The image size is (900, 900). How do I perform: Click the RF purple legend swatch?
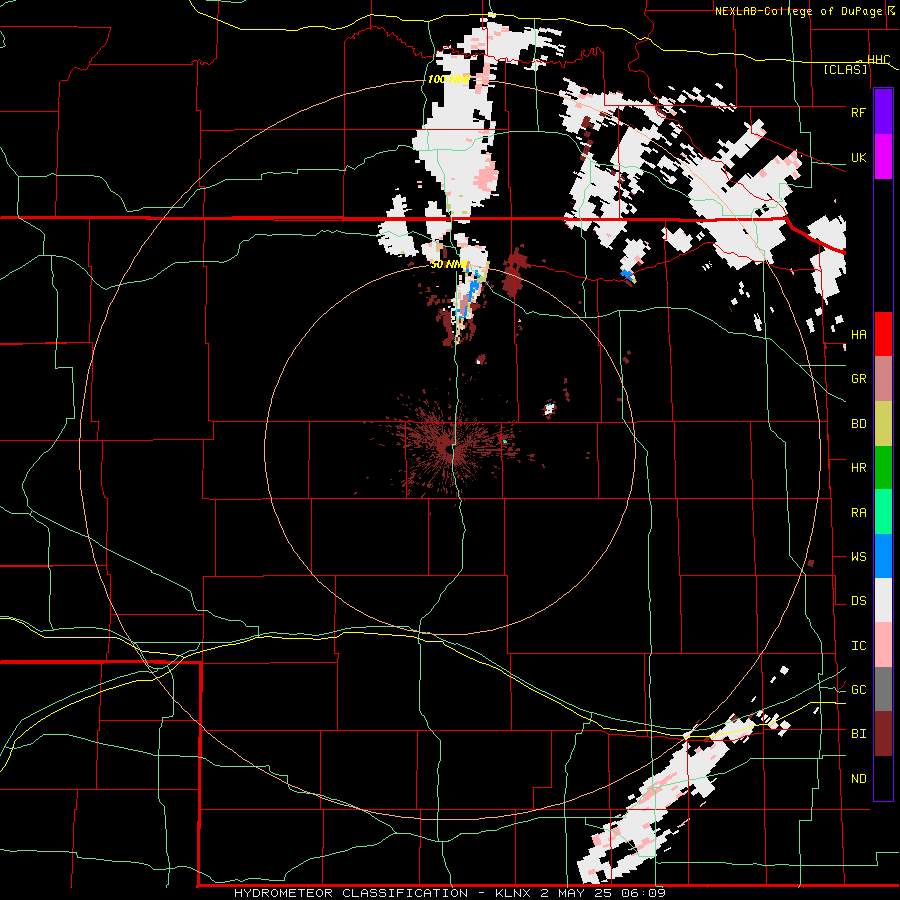point(883,111)
